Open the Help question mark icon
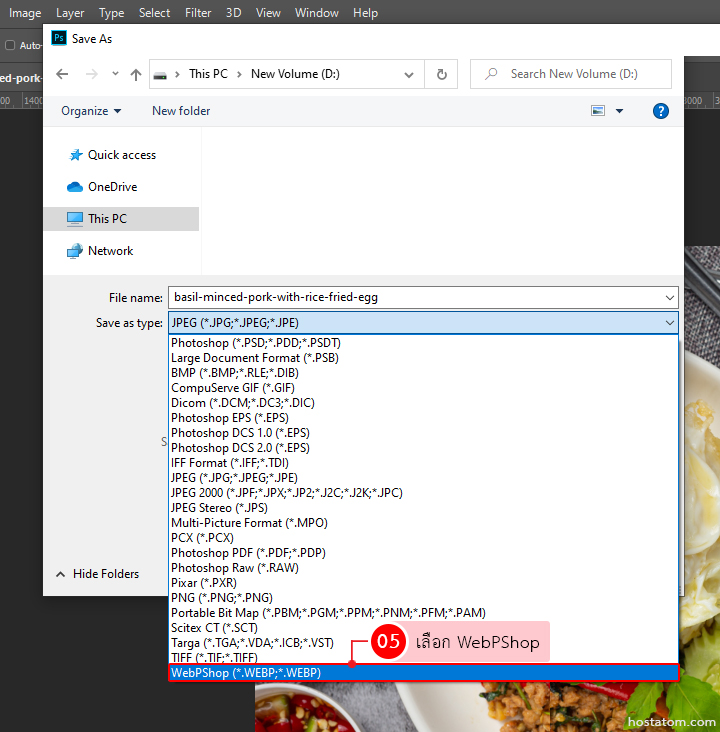The width and height of the screenshot is (720, 732). click(660, 111)
